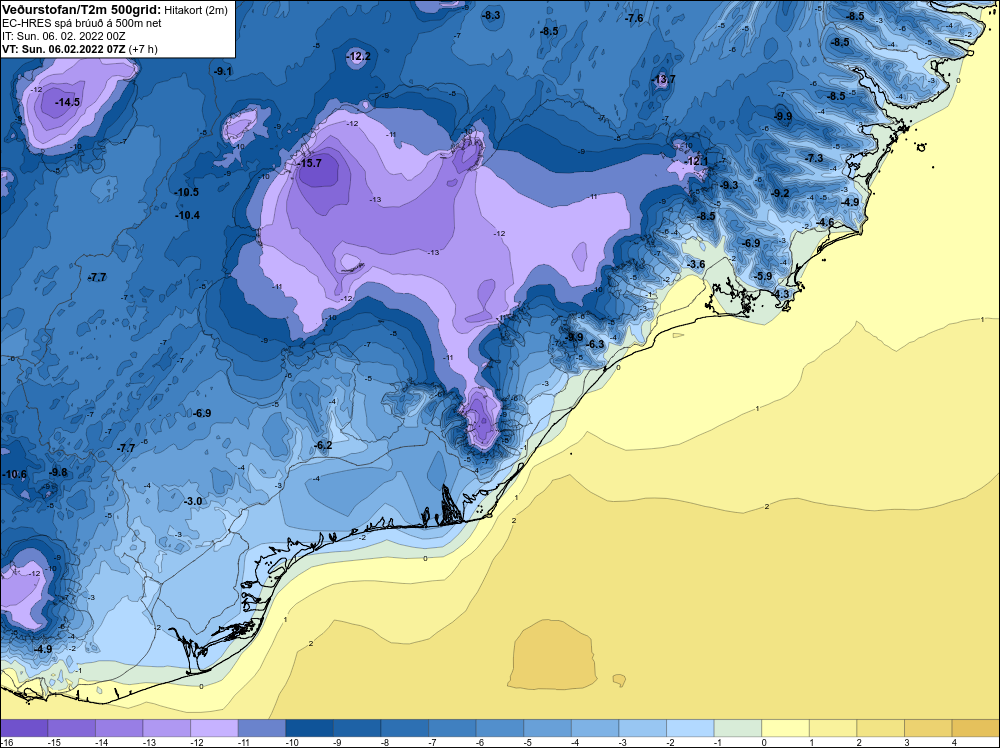Click the -7.3 temperature label

(814, 158)
